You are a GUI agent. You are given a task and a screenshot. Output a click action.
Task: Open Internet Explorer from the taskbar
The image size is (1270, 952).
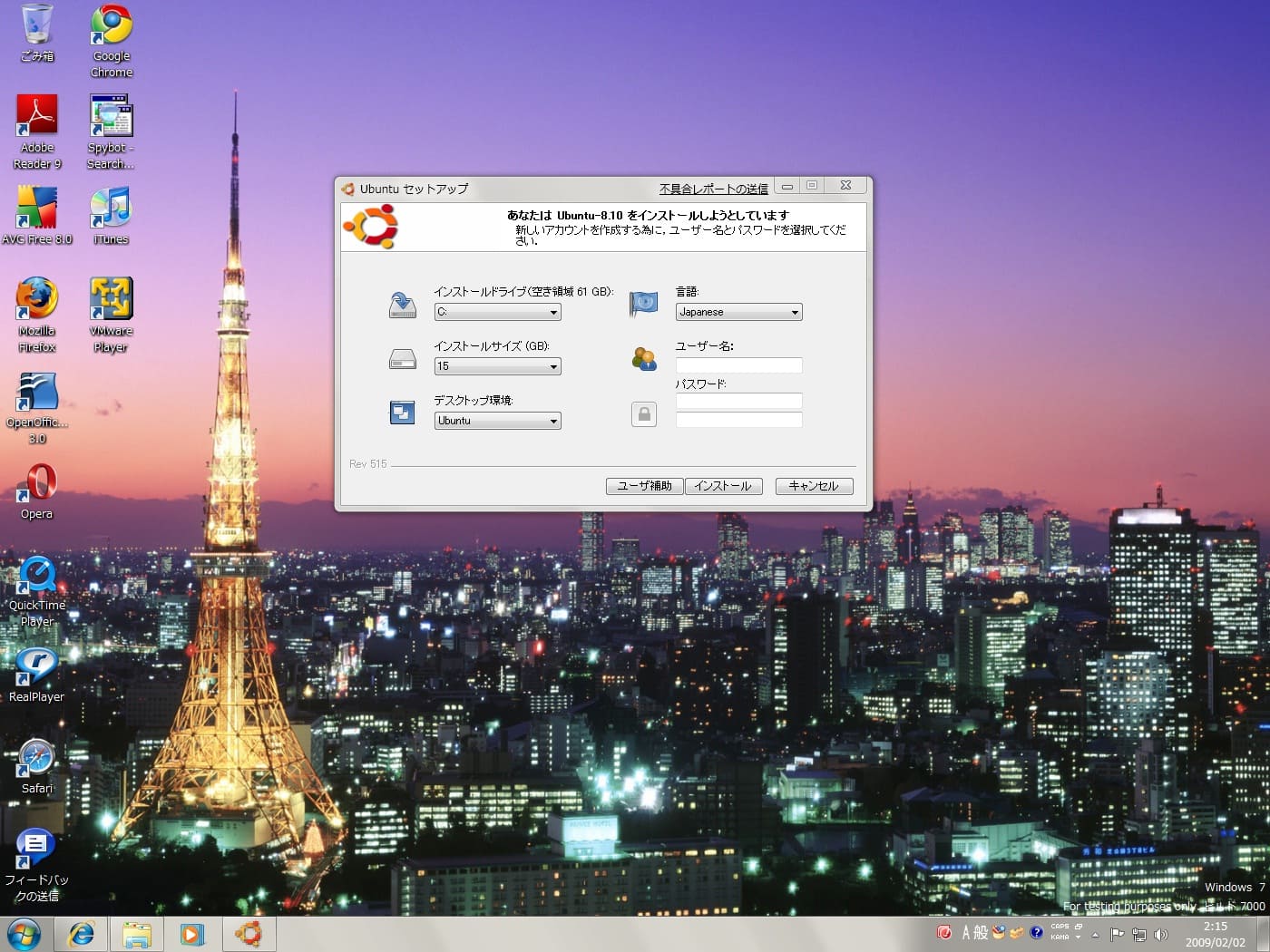click(x=82, y=934)
